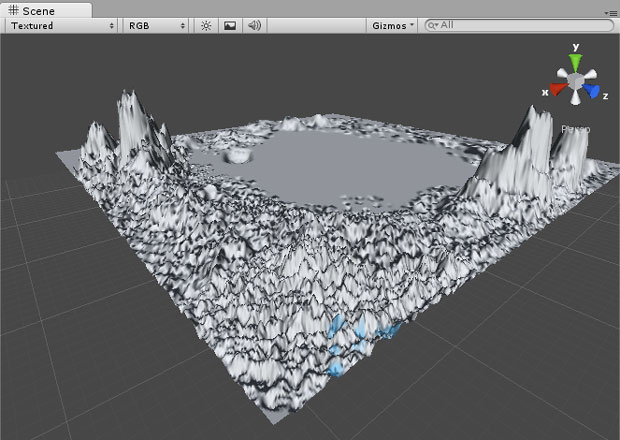This screenshot has height=440, width=620.
Task: Click the white upper-left cone of the gizmo
Action: coord(561,73)
